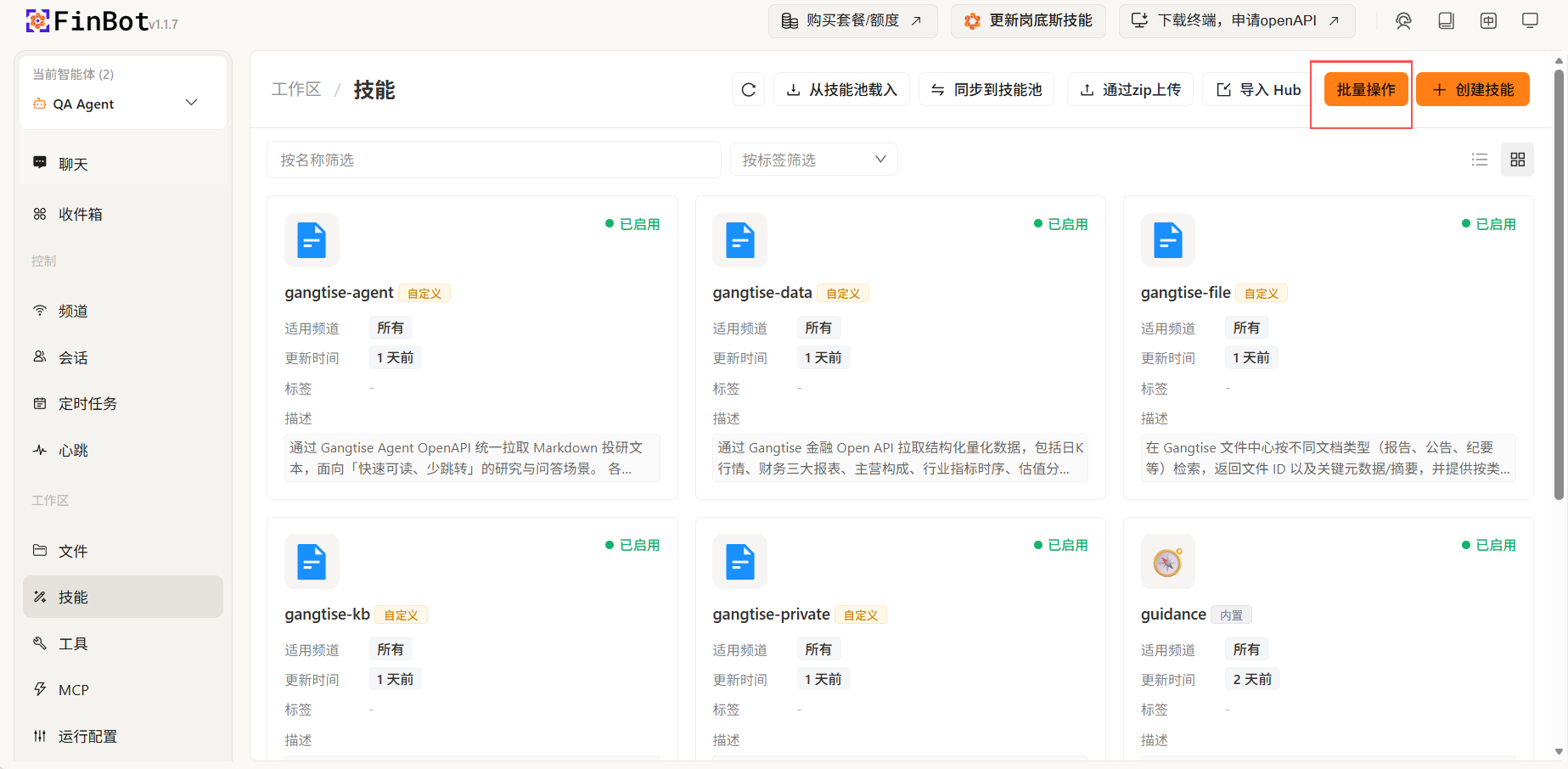Open the gangtise-kb skill title
The height and width of the screenshot is (769, 1568).
coord(327,615)
